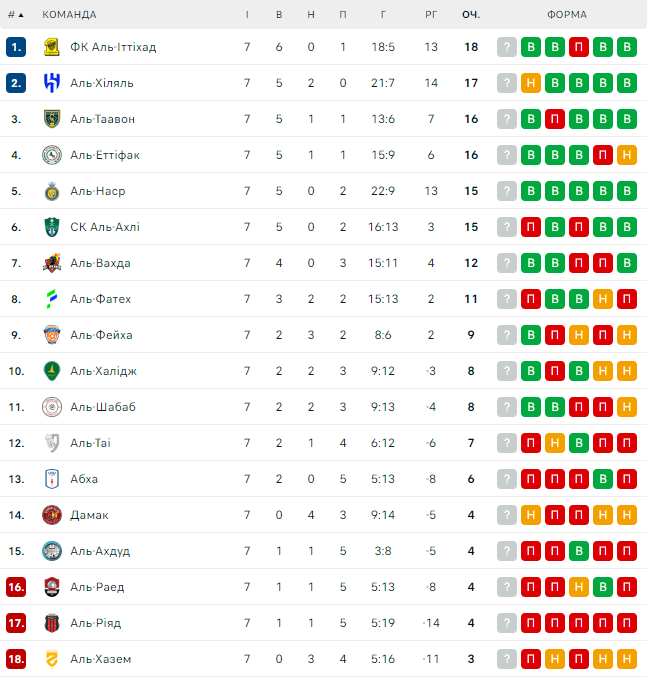
Task: Click the Аль-Хіляль club crest
Action: pos(52,83)
